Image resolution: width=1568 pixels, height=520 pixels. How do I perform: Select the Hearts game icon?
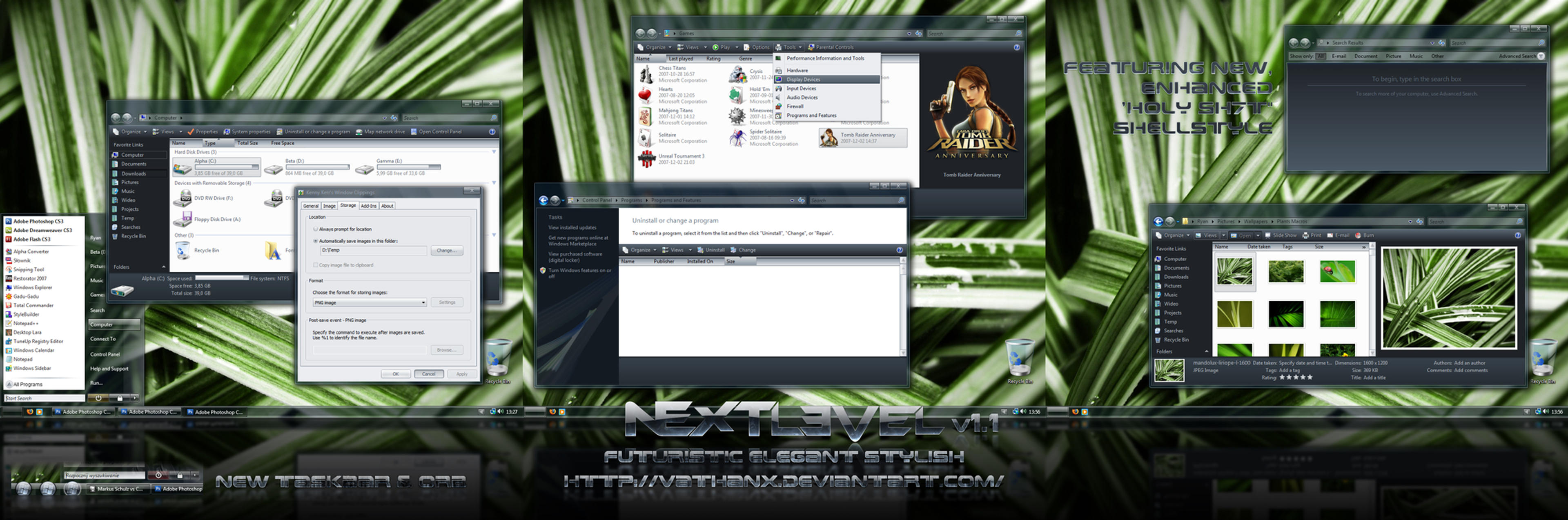[x=646, y=96]
